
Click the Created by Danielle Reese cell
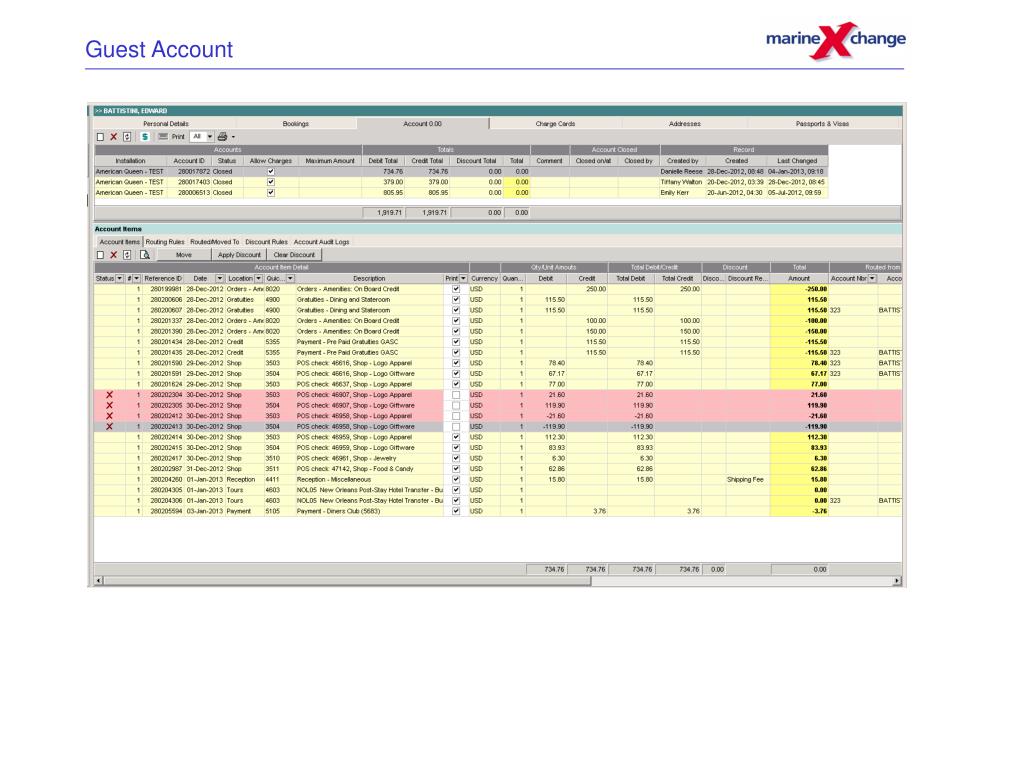pos(681,172)
